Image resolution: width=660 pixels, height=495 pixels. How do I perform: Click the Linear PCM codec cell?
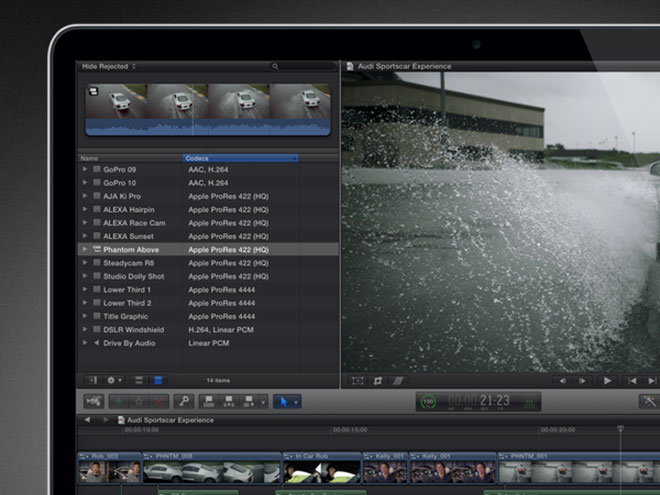click(x=209, y=343)
